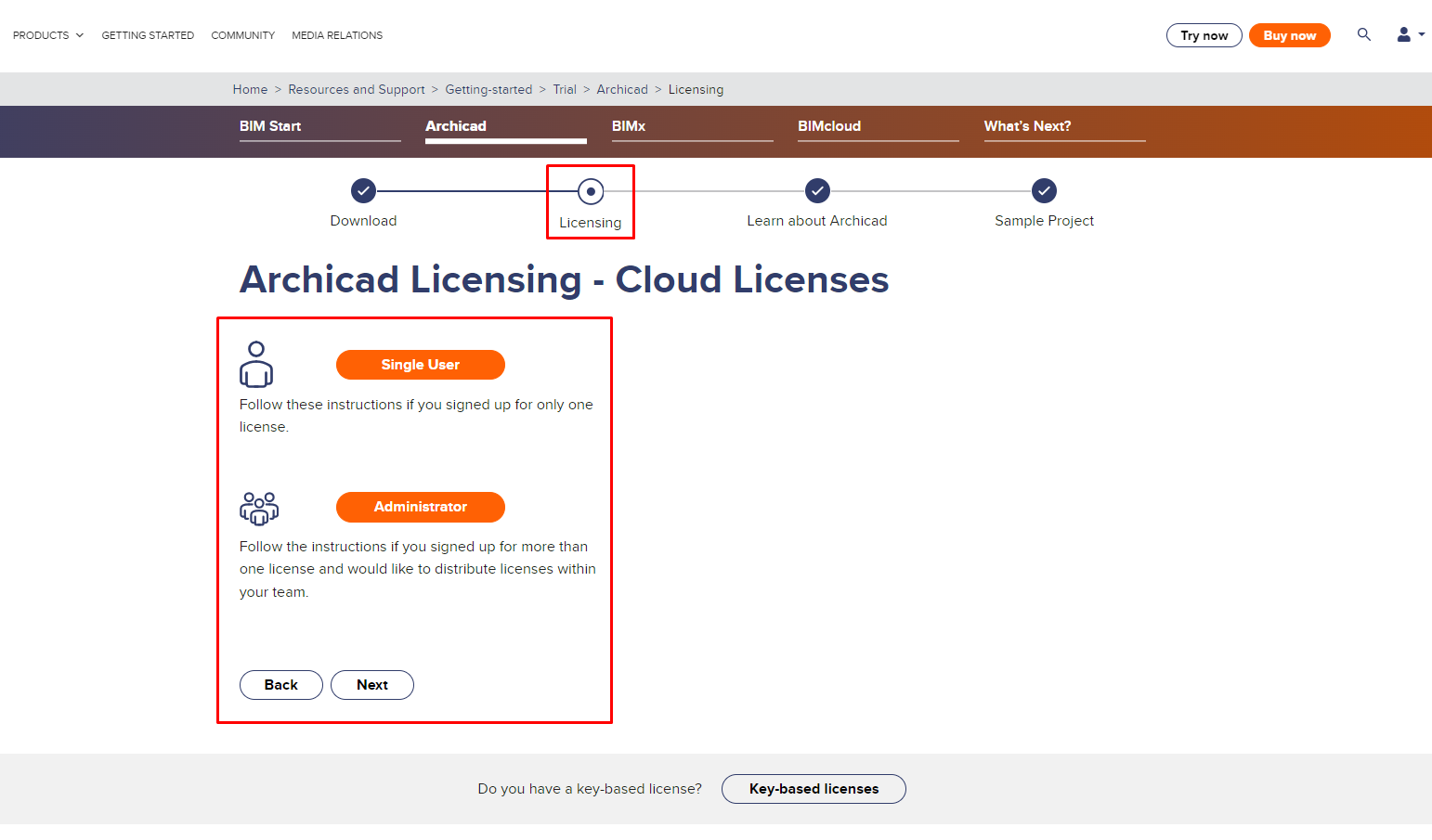Click the multi-user group icon
The width and height of the screenshot is (1432, 840).
click(x=259, y=508)
